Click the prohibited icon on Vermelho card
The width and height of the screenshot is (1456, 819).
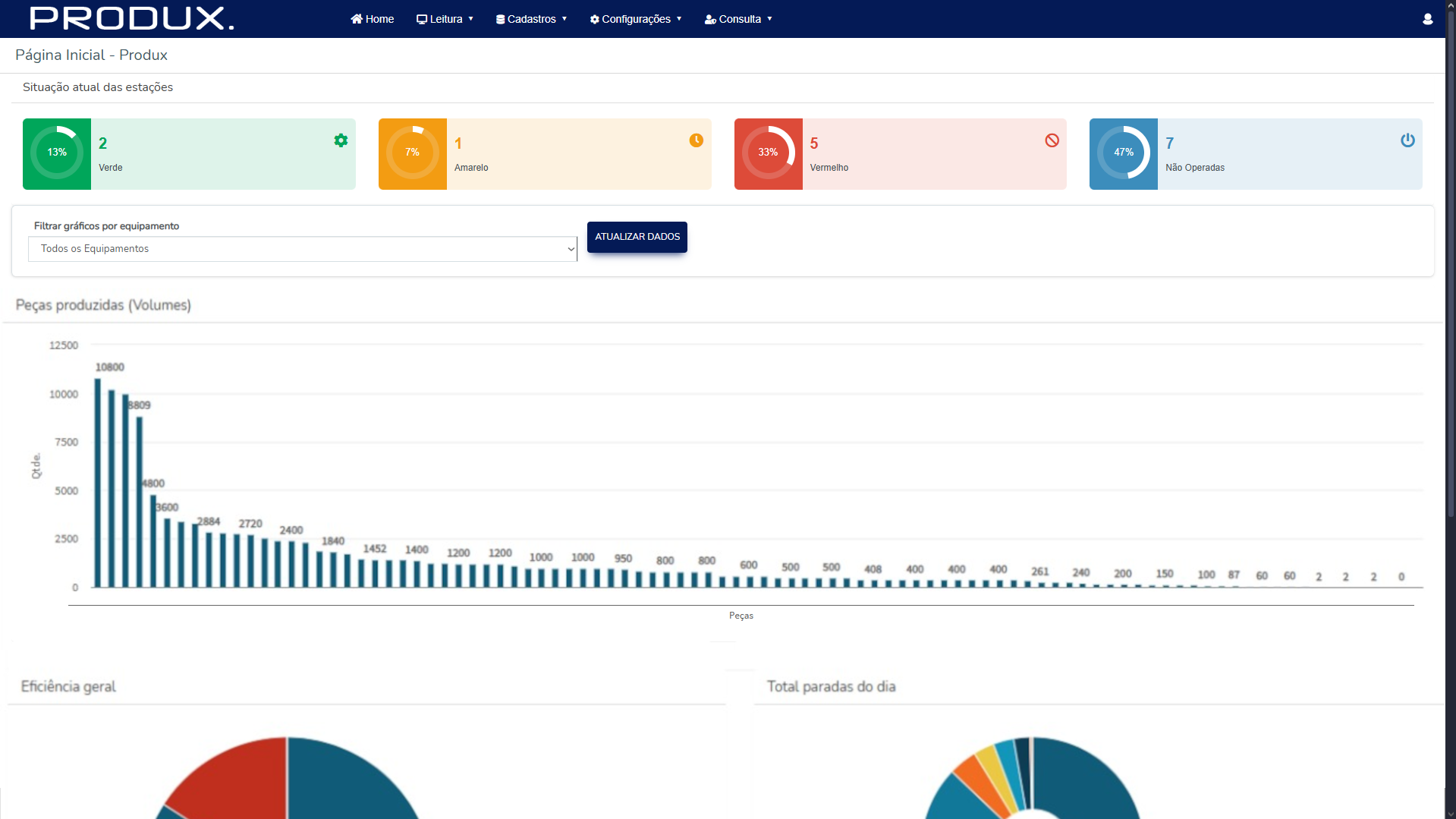coord(1052,140)
